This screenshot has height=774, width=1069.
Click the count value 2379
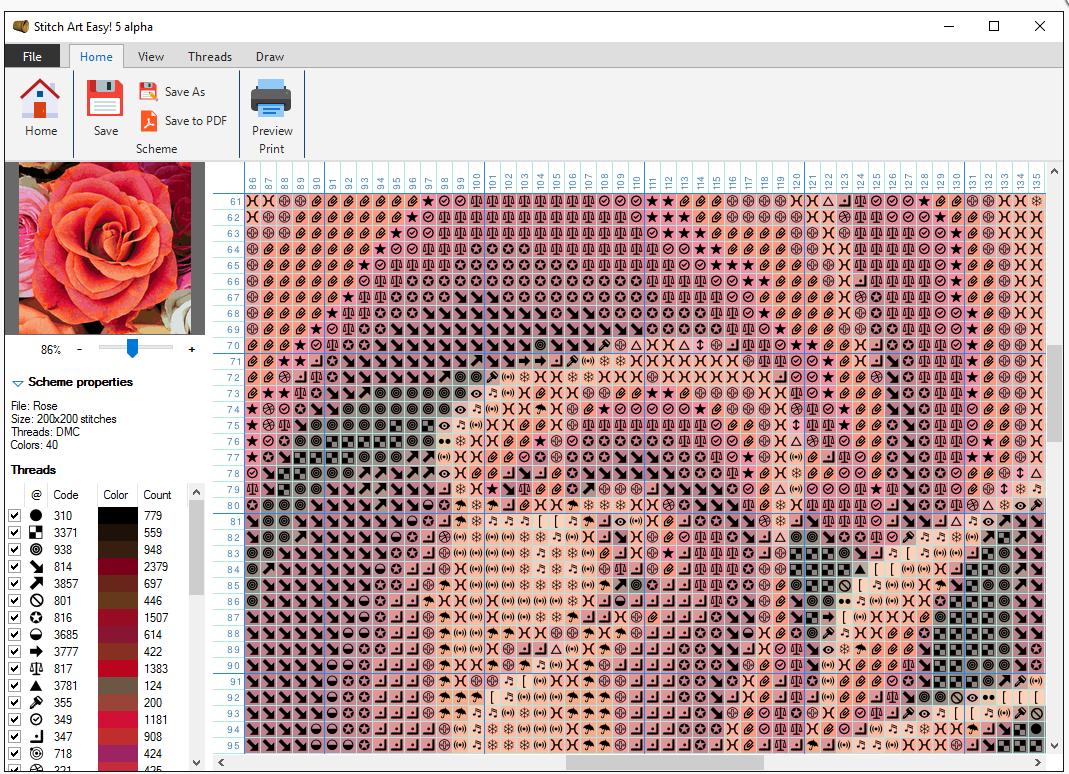point(156,567)
